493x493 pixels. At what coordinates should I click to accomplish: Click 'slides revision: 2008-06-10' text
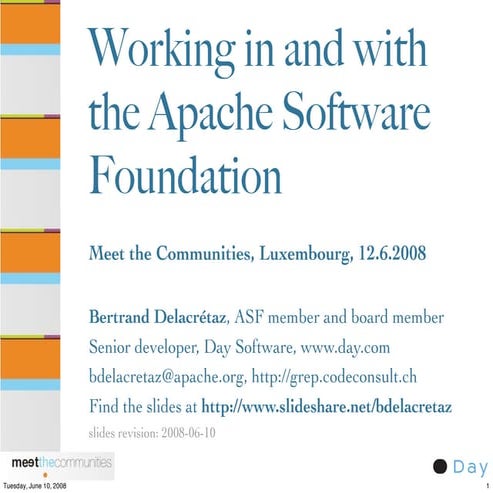coord(152,433)
